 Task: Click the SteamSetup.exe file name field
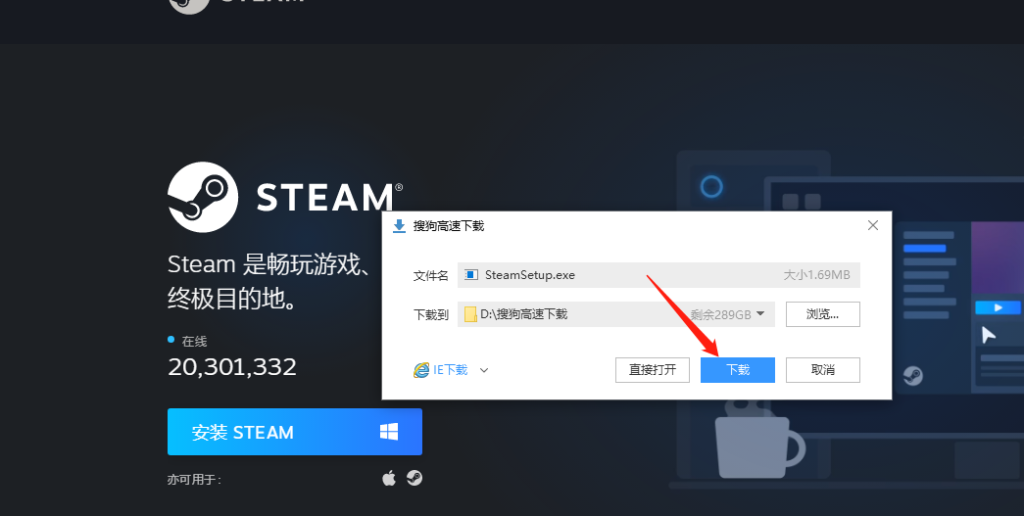click(658, 275)
